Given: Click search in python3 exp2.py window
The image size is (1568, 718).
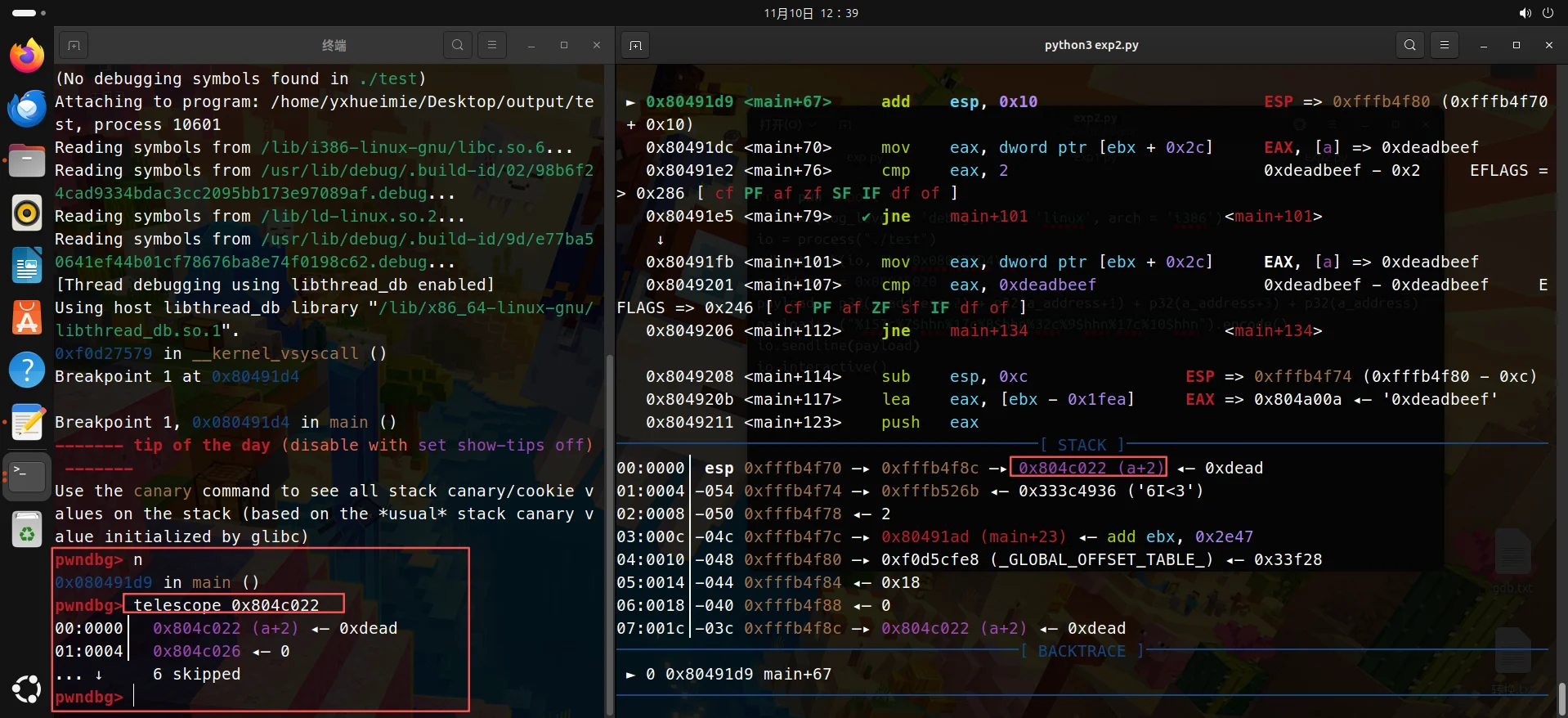Looking at the screenshot, I should click(1410, 45).
